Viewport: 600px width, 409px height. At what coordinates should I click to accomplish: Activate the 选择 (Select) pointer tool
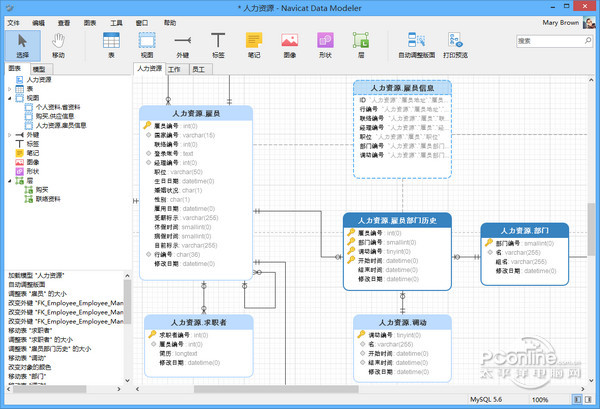click(23, 46)
